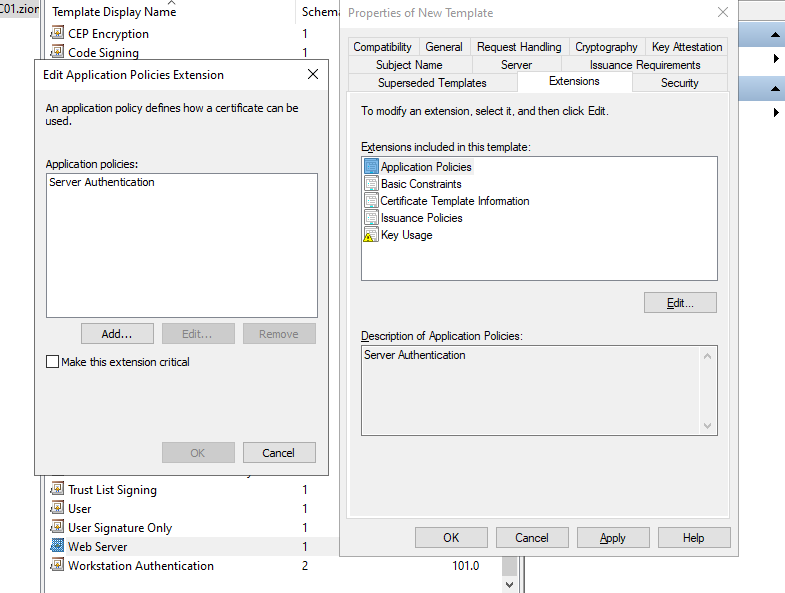Click the Code Signing template icon
The width and height of the screenshot is (785, 593).
58,52
